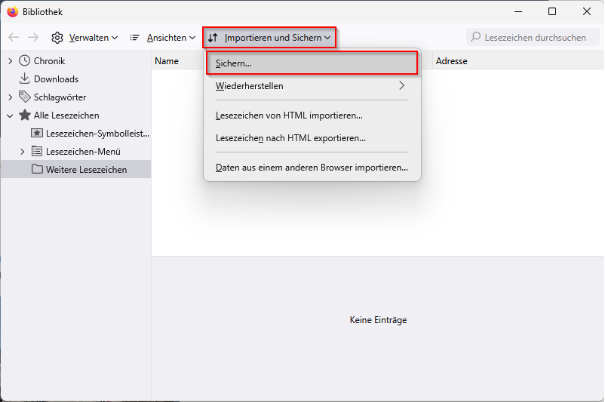
Task: Toggle the Importieren und Sichern menu
Action: [x=269, y=37]
